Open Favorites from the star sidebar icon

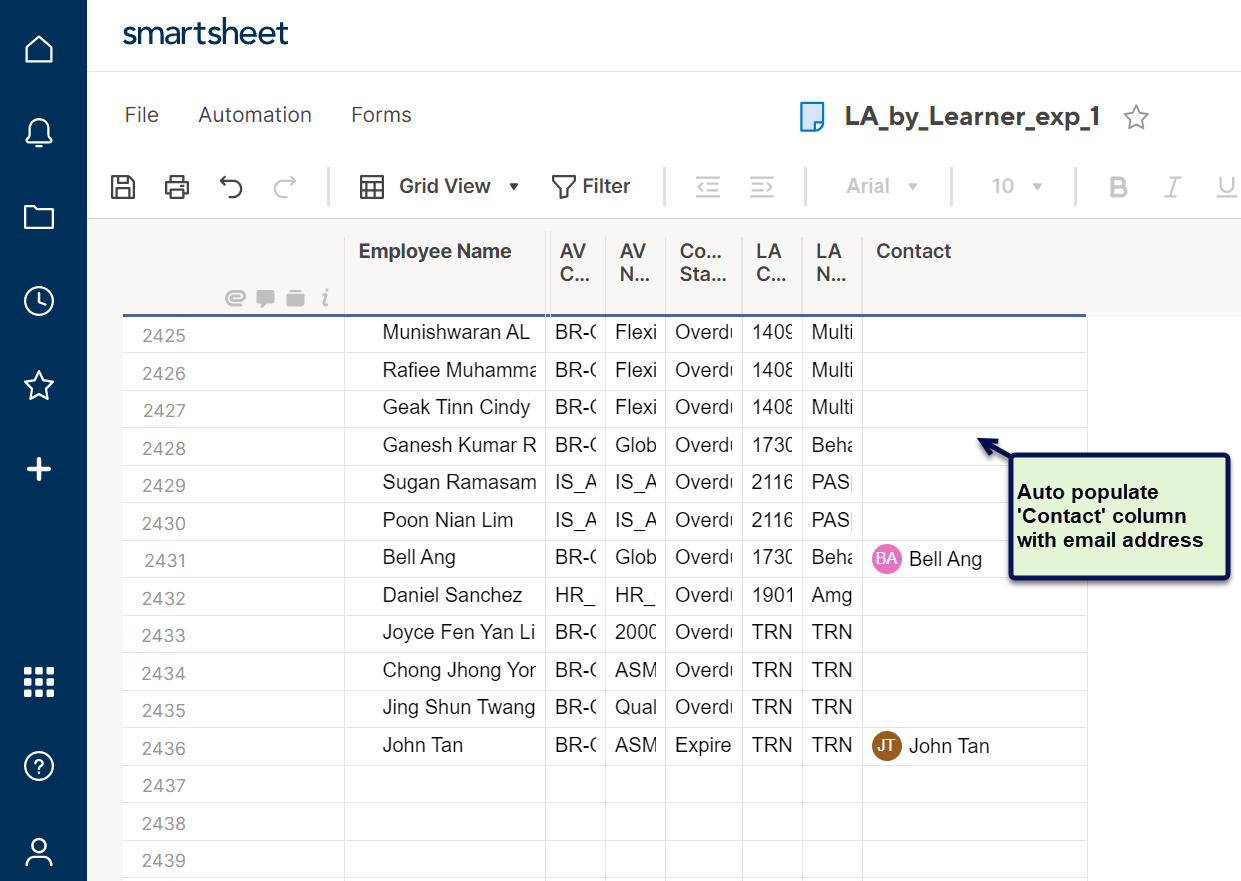39,386
